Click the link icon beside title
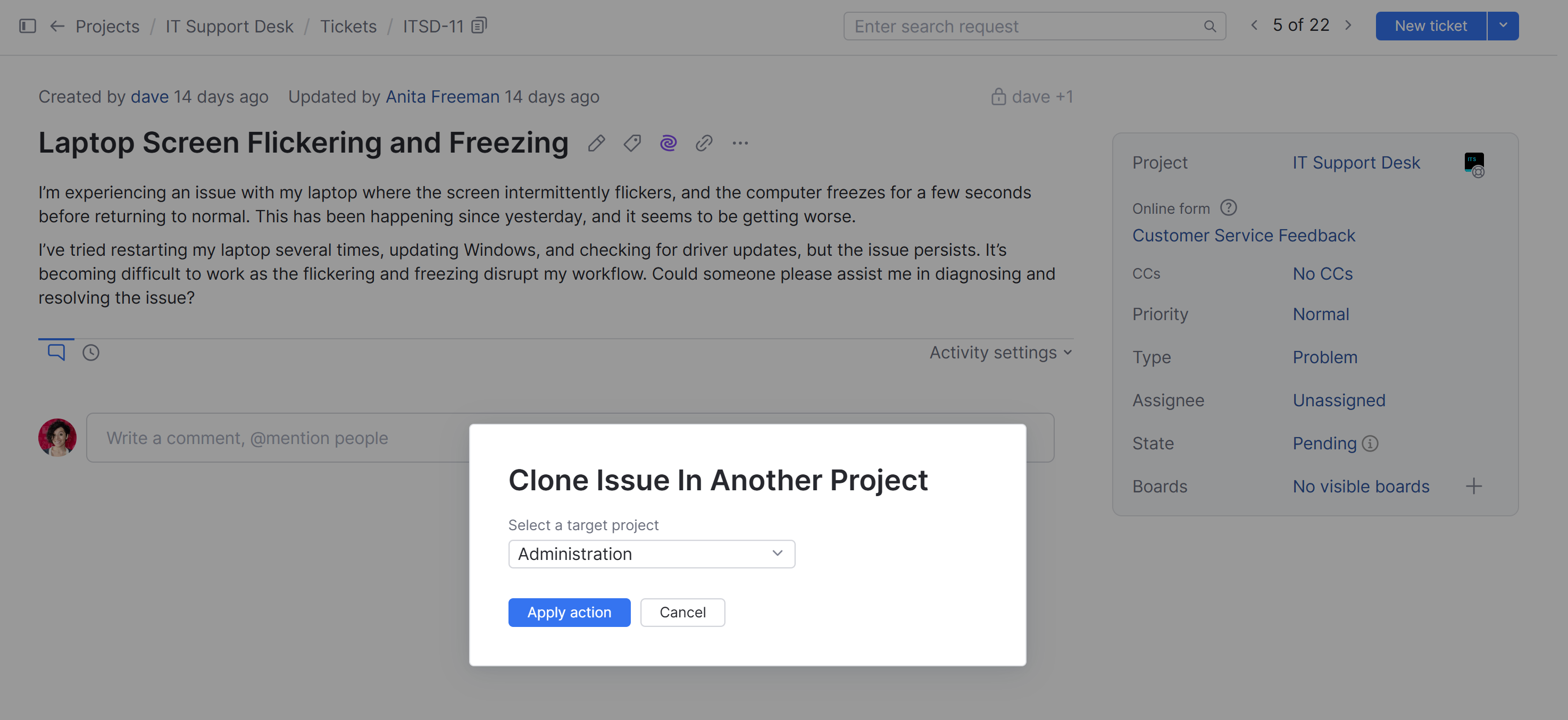 tap(704, 143)
